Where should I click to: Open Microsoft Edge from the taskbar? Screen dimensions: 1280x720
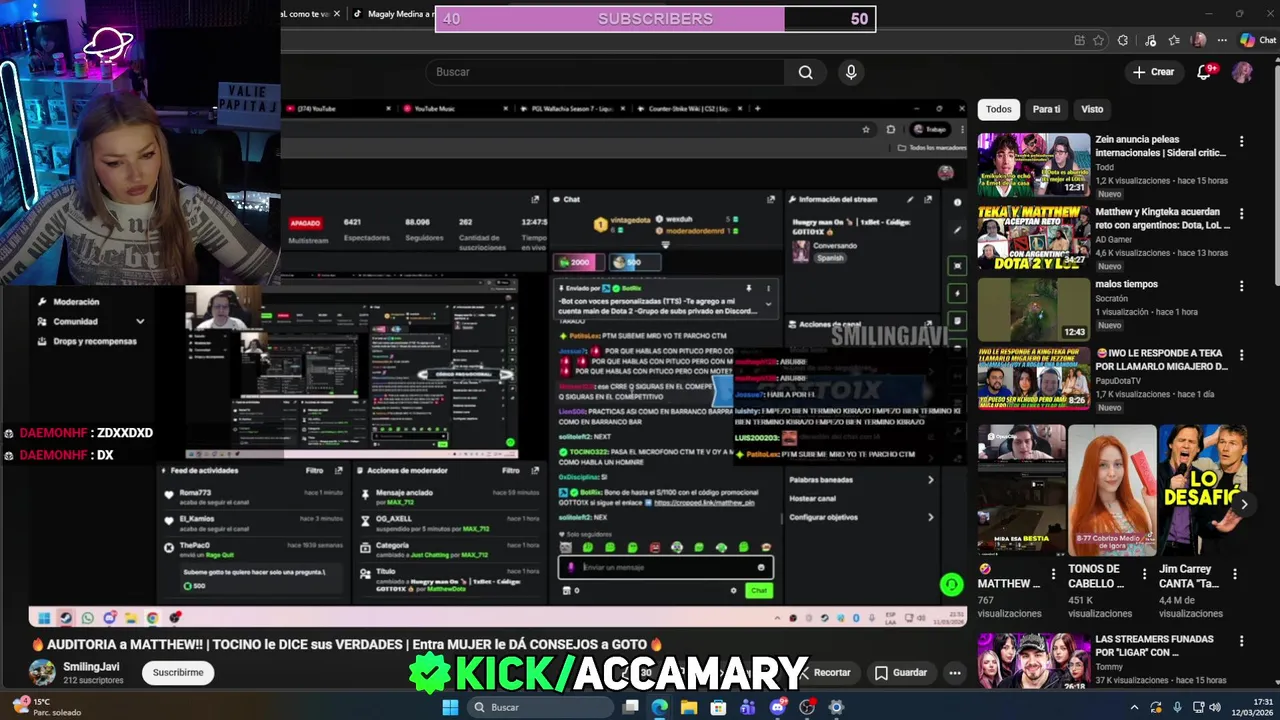click(x=659, y=707)
